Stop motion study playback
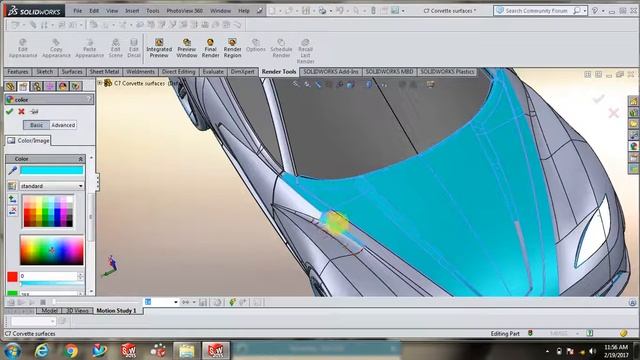Screen dimensions: 640x360 (x=42, y=302)
